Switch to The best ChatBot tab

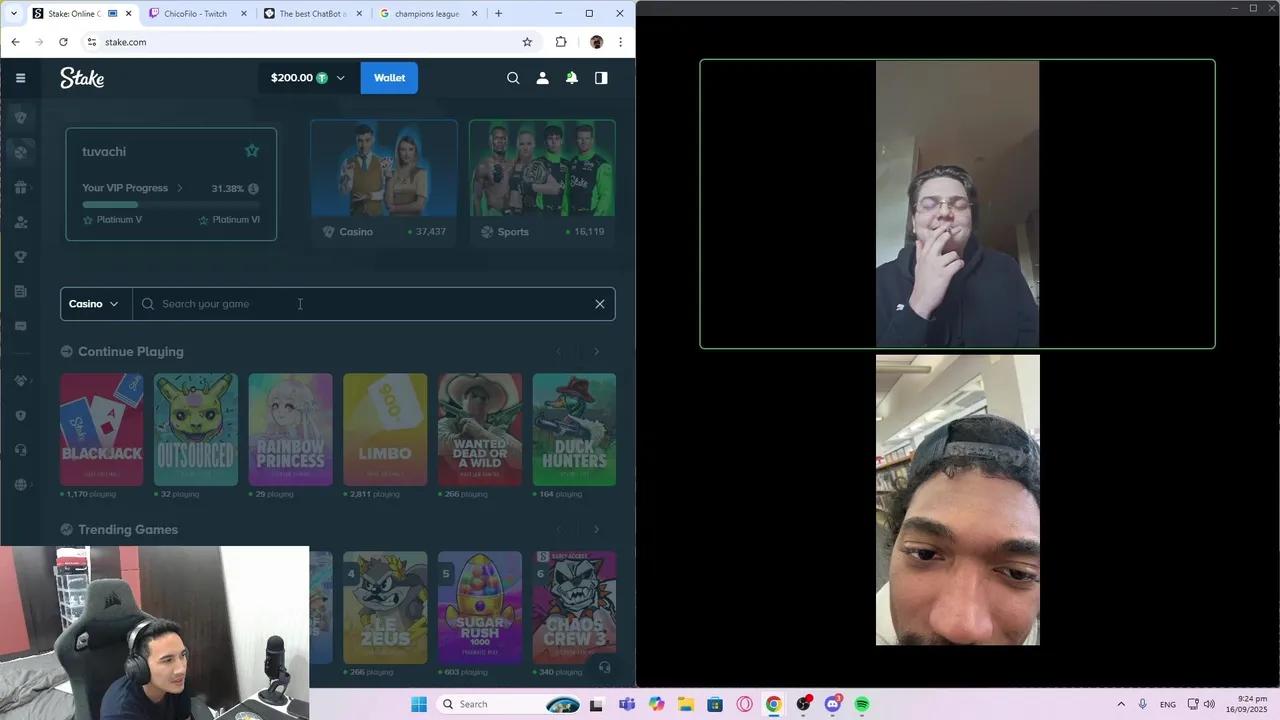click(x=313, y=14)
